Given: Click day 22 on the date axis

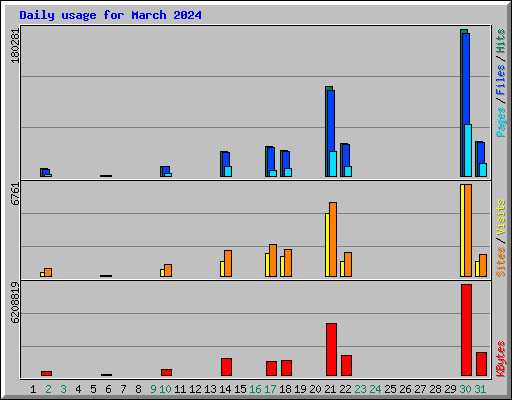Looking at the screenshot, I should click(345, 389).
